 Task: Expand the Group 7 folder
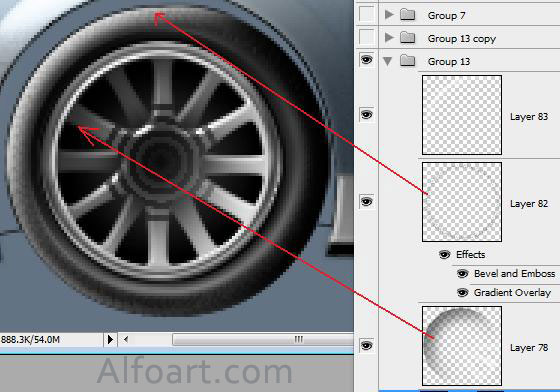389,15
